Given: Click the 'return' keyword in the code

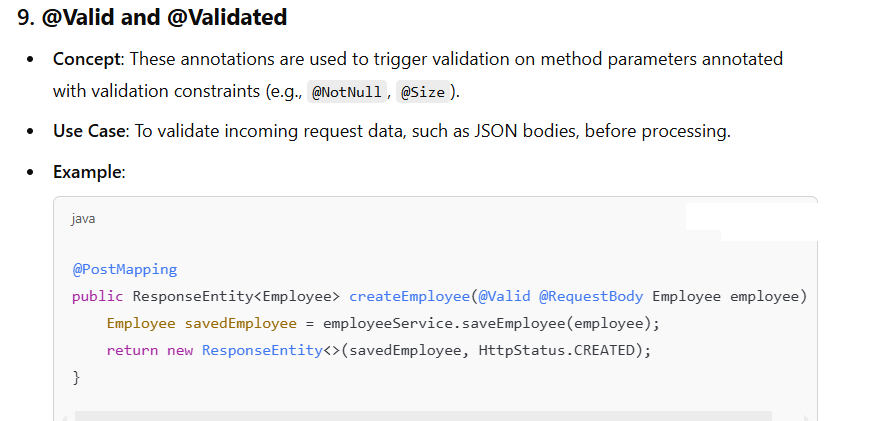Looking at the screenshot, I should 132,351.
